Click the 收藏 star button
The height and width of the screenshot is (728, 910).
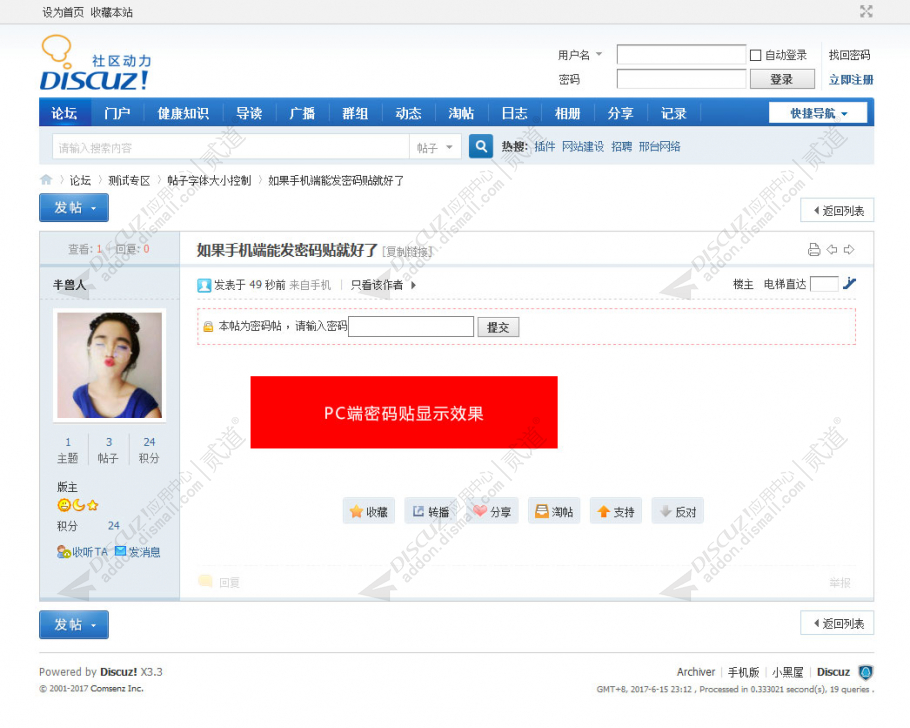[369, 511]
